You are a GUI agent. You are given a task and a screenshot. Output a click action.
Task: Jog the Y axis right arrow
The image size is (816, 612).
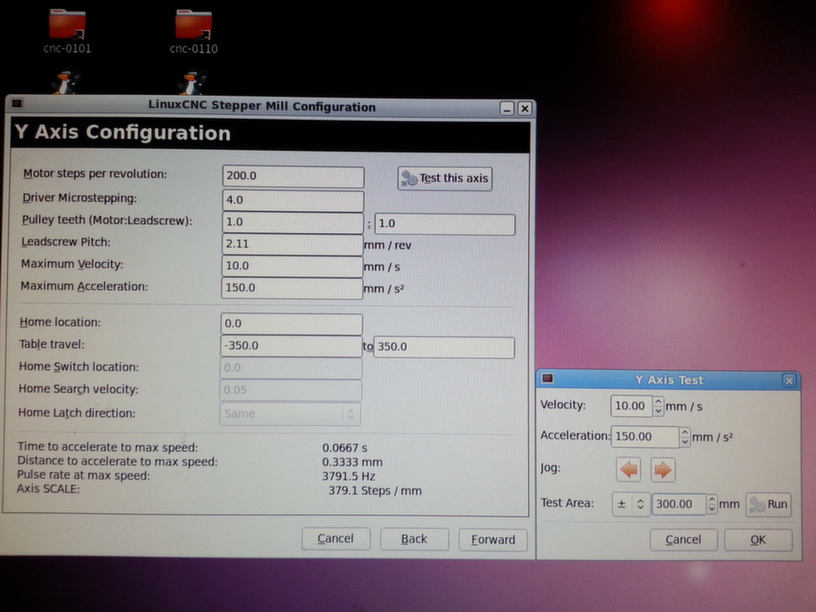[662, 470]
